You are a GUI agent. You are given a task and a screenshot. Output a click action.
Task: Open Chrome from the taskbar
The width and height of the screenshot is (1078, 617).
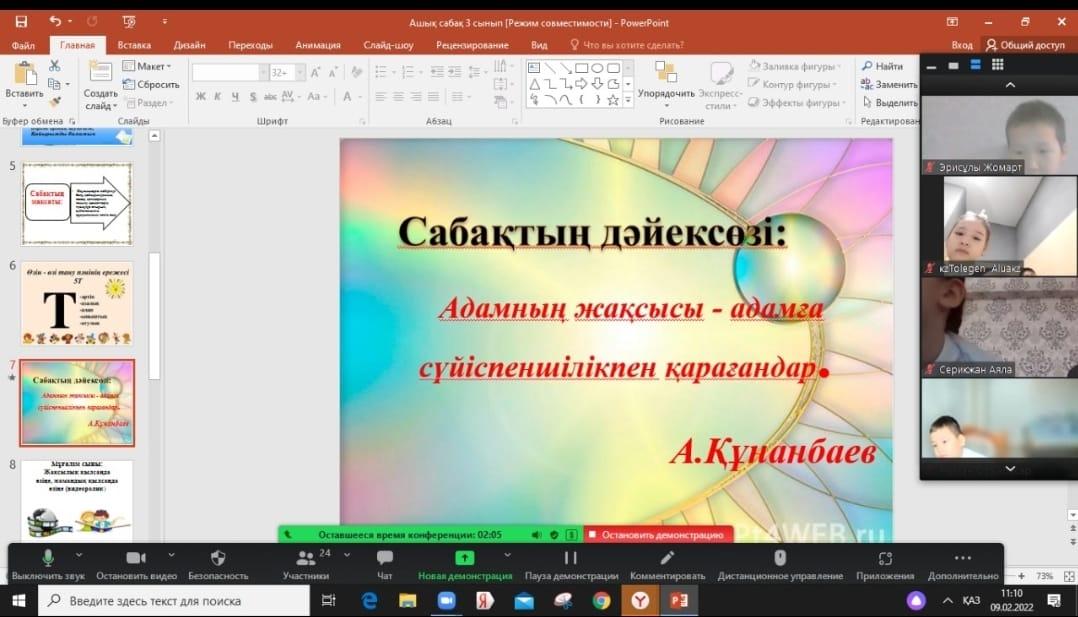[602, 600]
